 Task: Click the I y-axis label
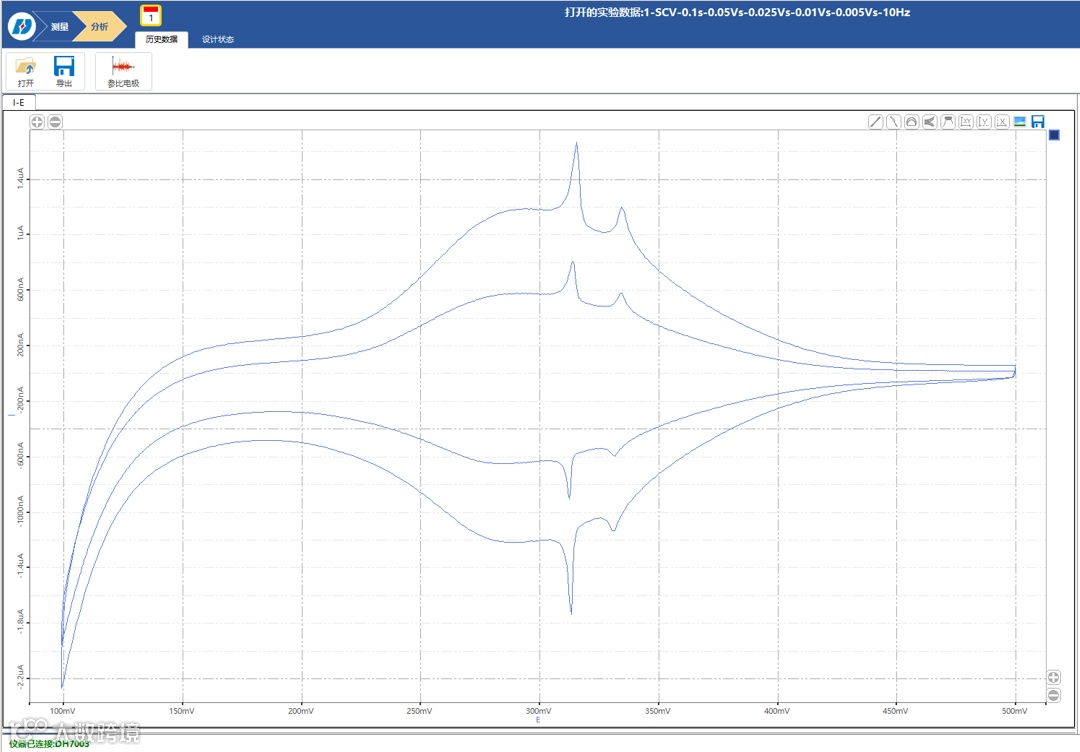pos(12,415)
